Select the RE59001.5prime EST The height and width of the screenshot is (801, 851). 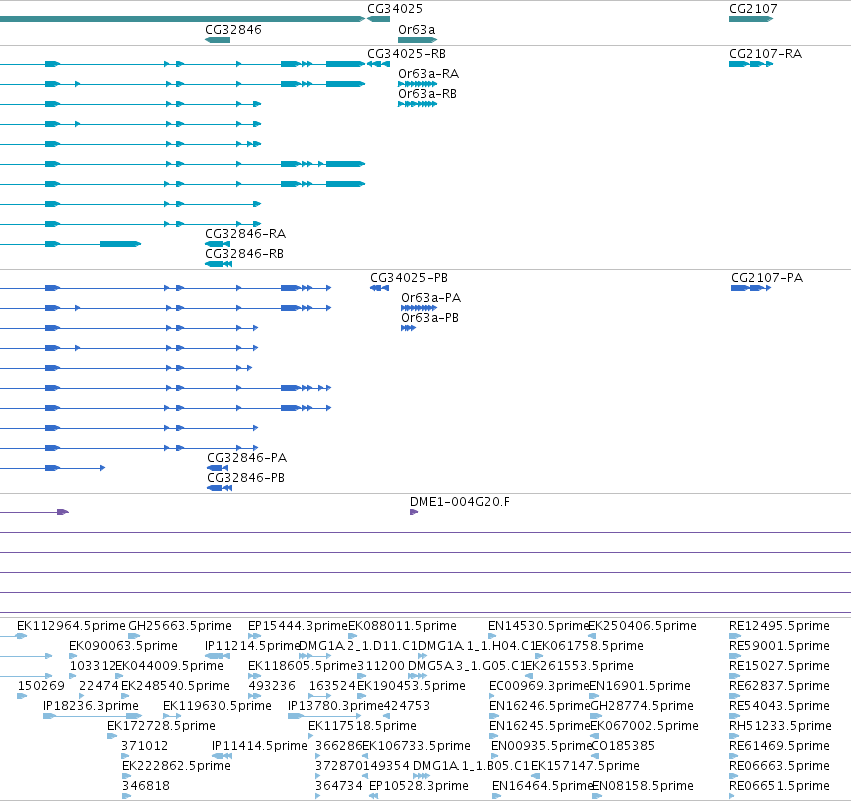click(x=734, y=656)
